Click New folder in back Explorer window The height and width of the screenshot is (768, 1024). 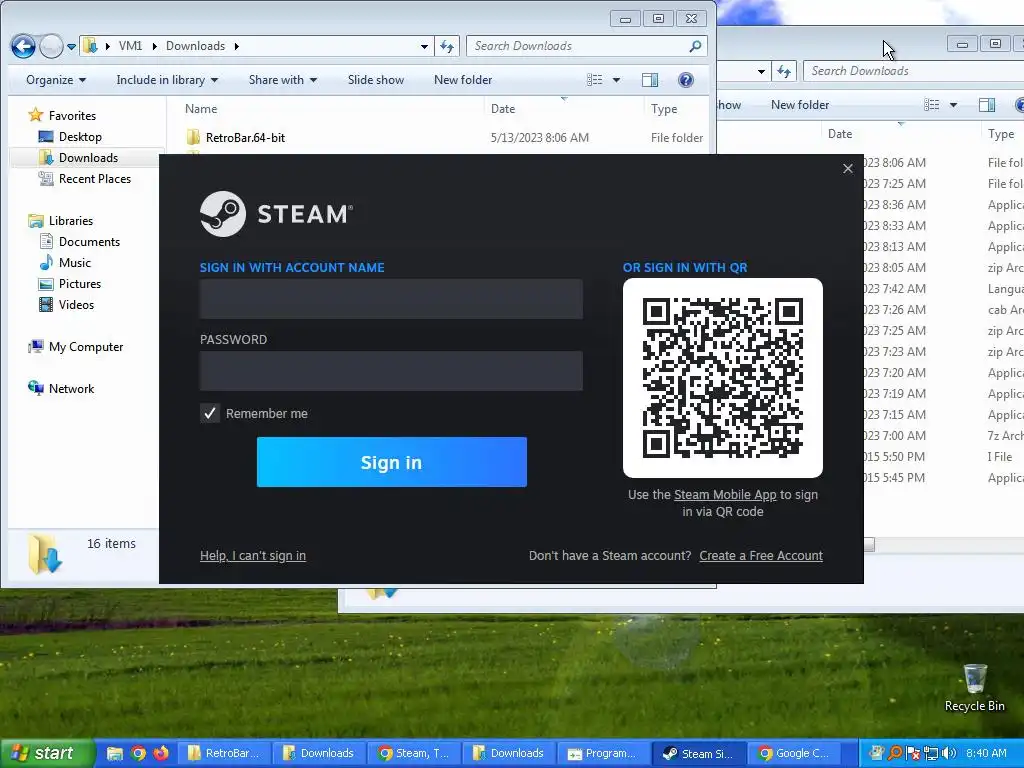(x=800, y=104)
